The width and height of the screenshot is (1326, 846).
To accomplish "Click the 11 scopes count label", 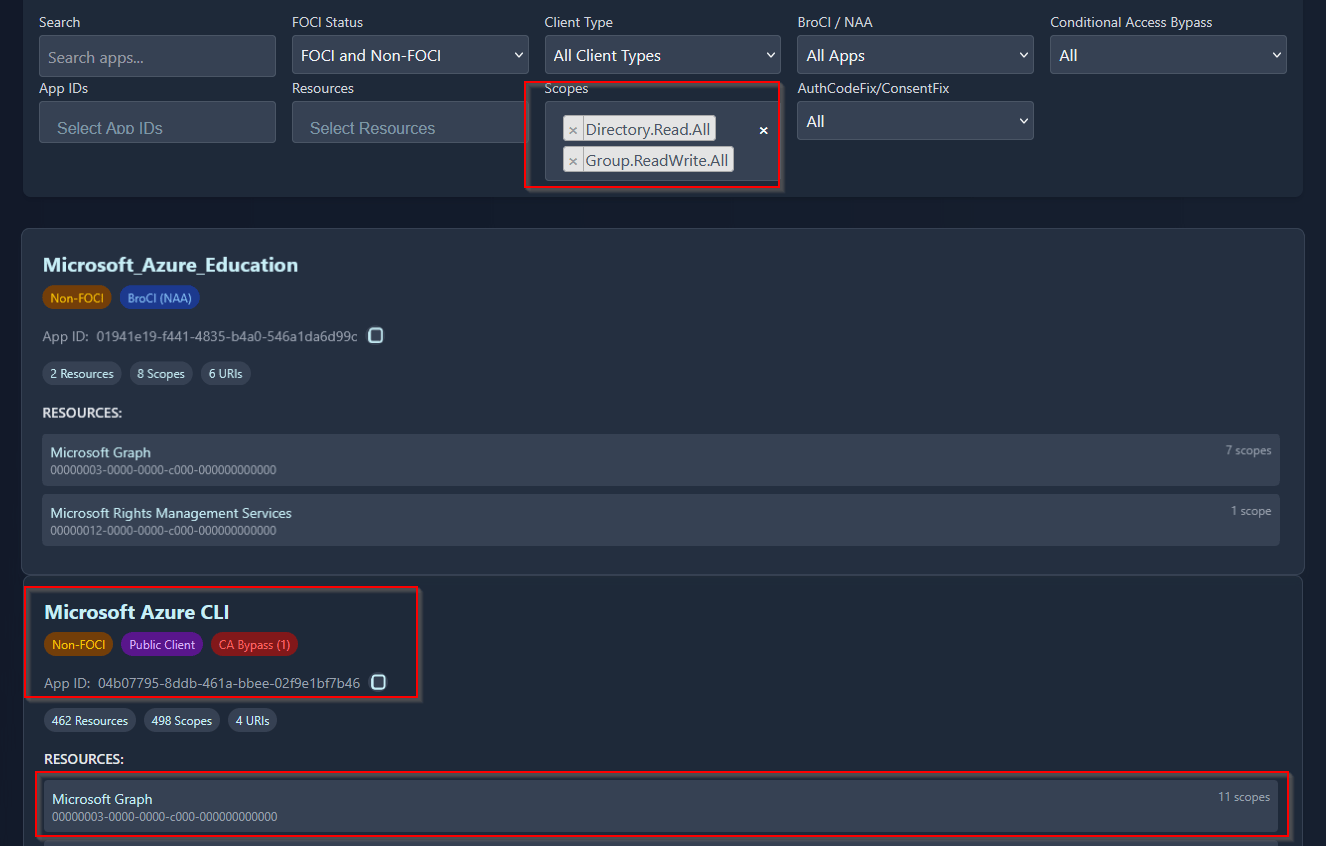I will 1244,797.
